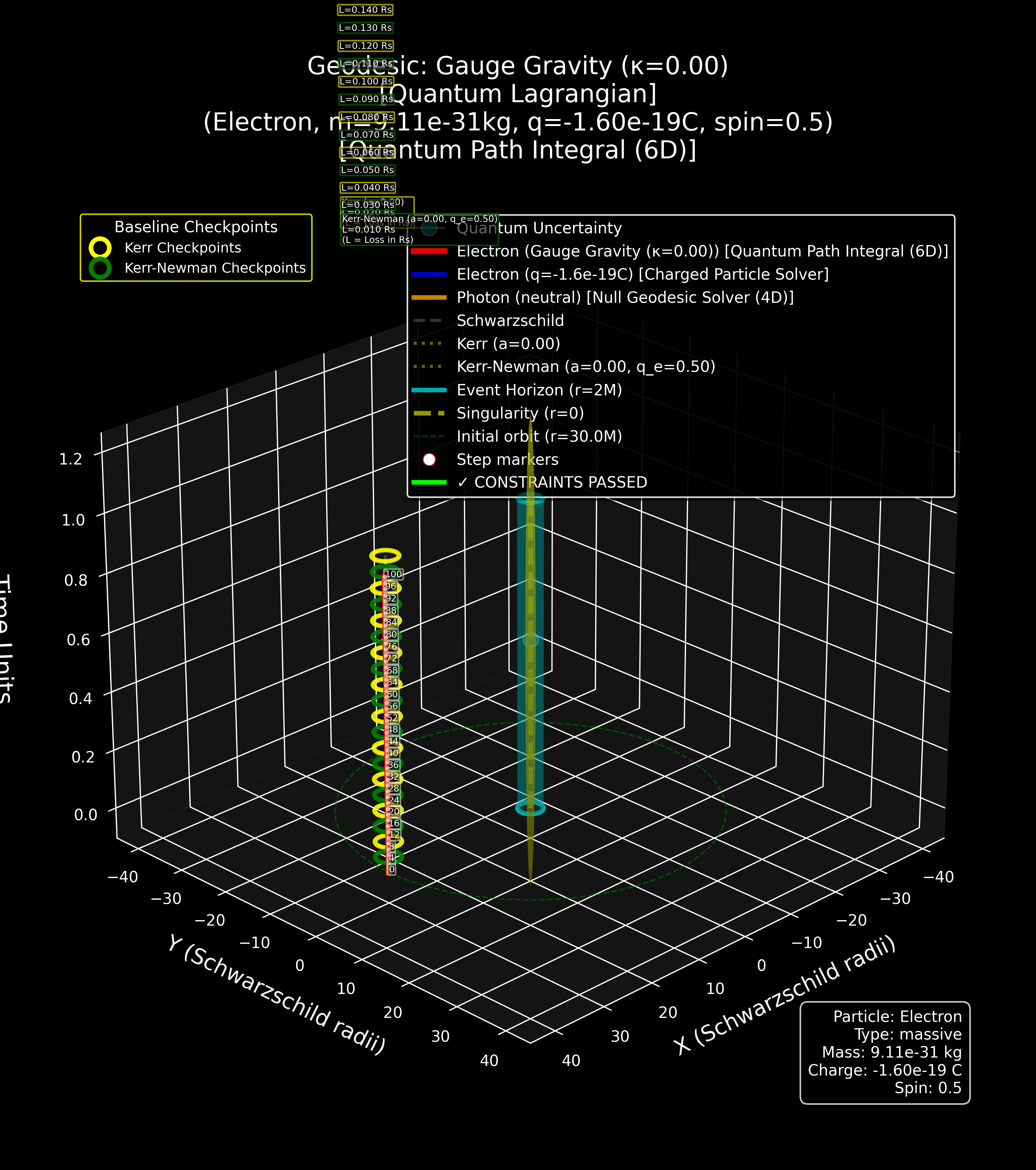Click the 'Event Horizon (r=2M)' legend text
This screenshot has height=1170, width=1036.
click(539, 390)
